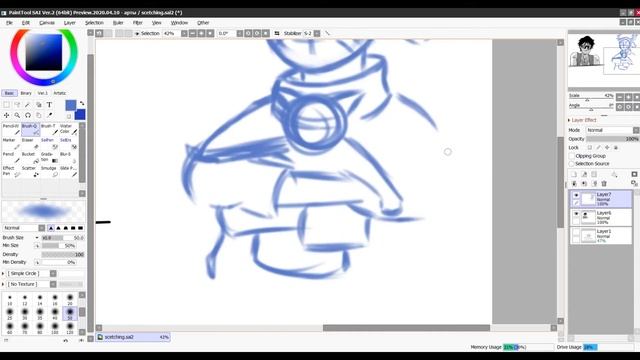Select brush size preset 20
The width and height of the screenshot is (640, 360).
click(70, 300)
